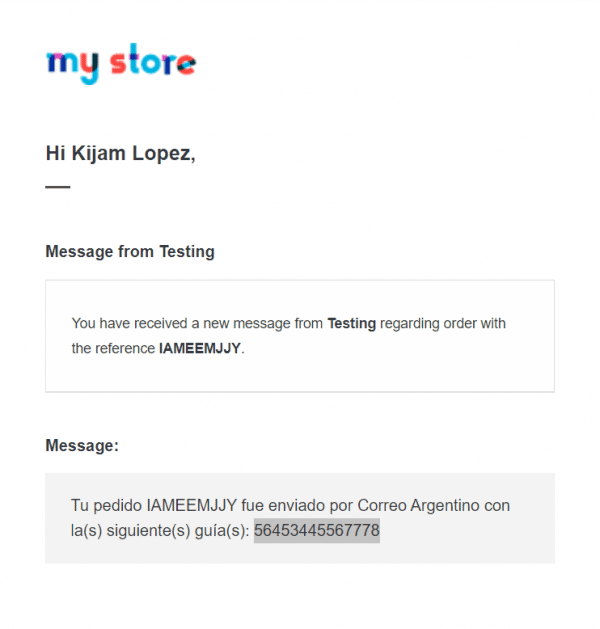The image size is (600, 629).
Task: Click the word 'my' in logo
Action: pos(73,66)
